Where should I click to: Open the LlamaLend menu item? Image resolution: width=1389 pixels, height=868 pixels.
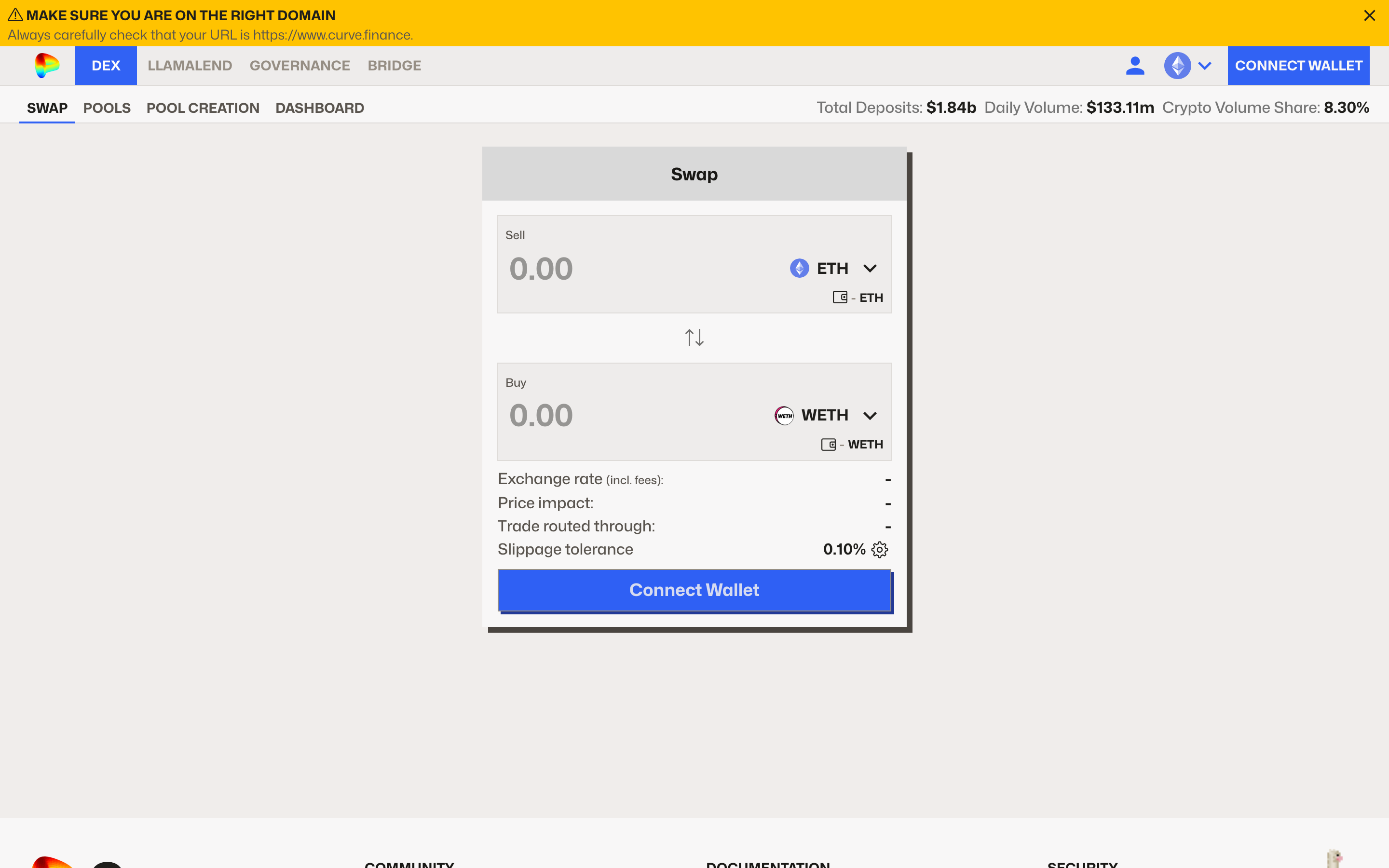[190, 66]
